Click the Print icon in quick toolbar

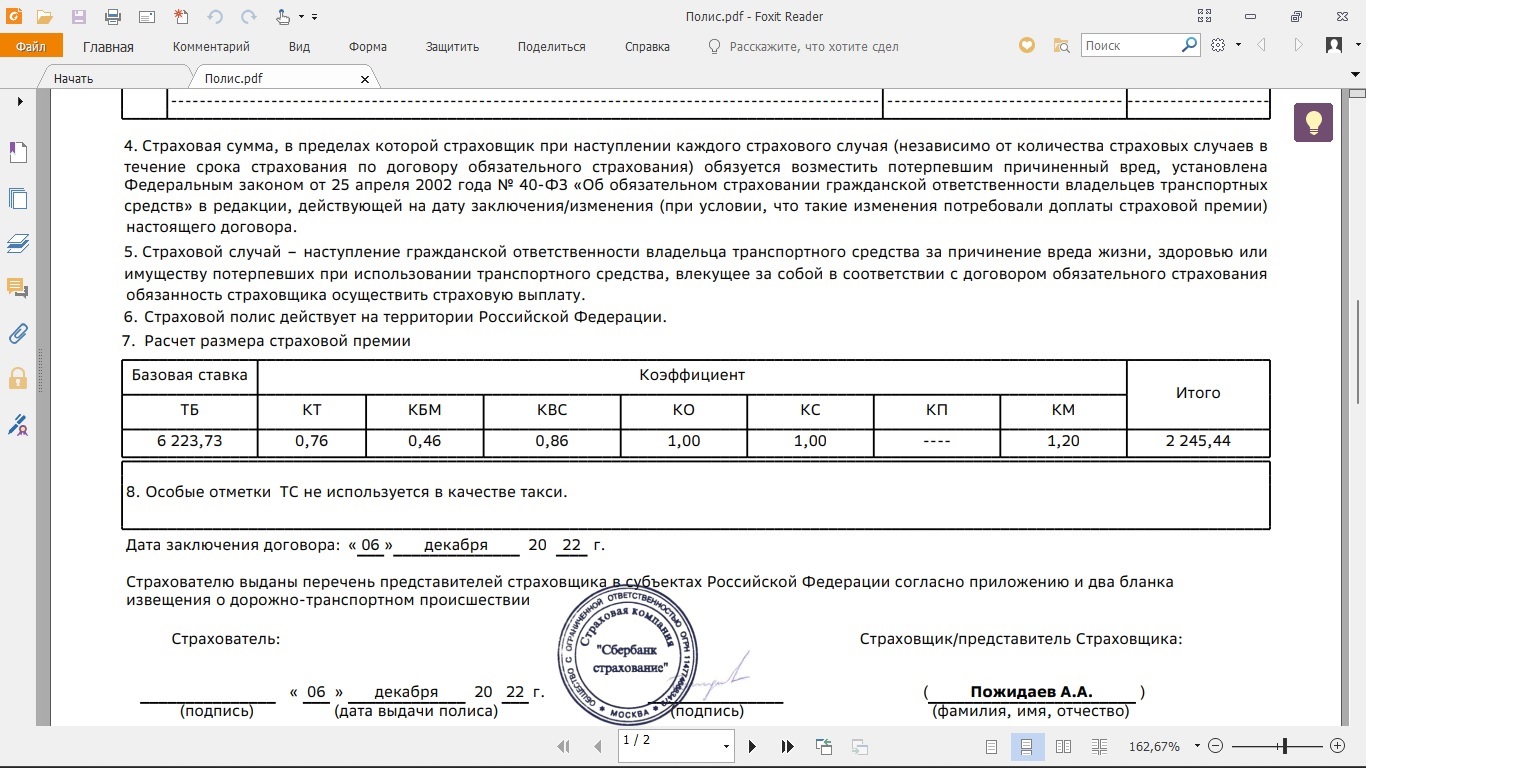(x=113, y=16)
